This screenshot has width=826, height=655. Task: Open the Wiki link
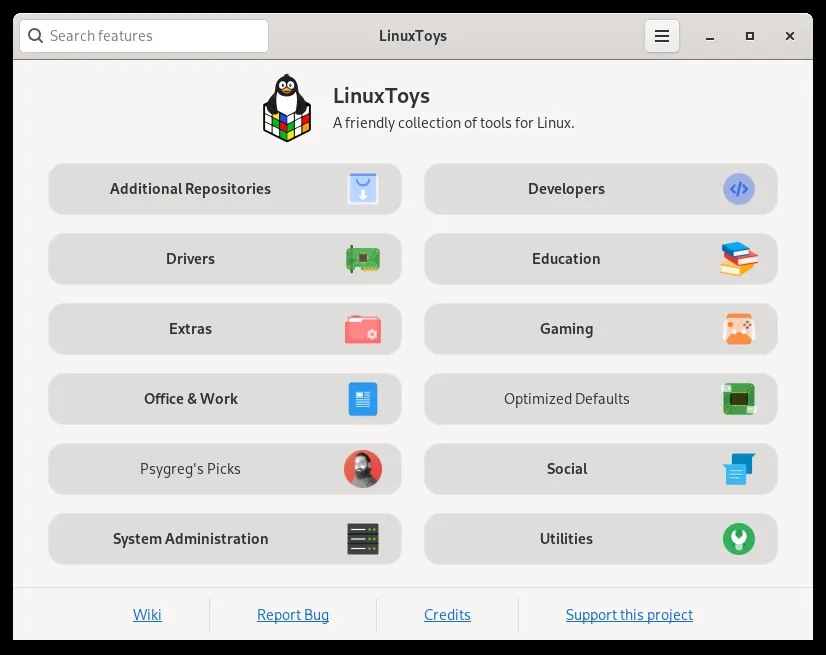(x=147, y=615)
